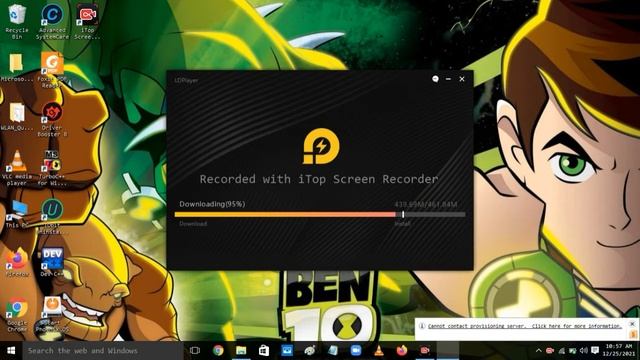Image resolution: width=640 pixels, height=360 pixels.
Task: Click the Download stage label
Action: tap(193, 224)
